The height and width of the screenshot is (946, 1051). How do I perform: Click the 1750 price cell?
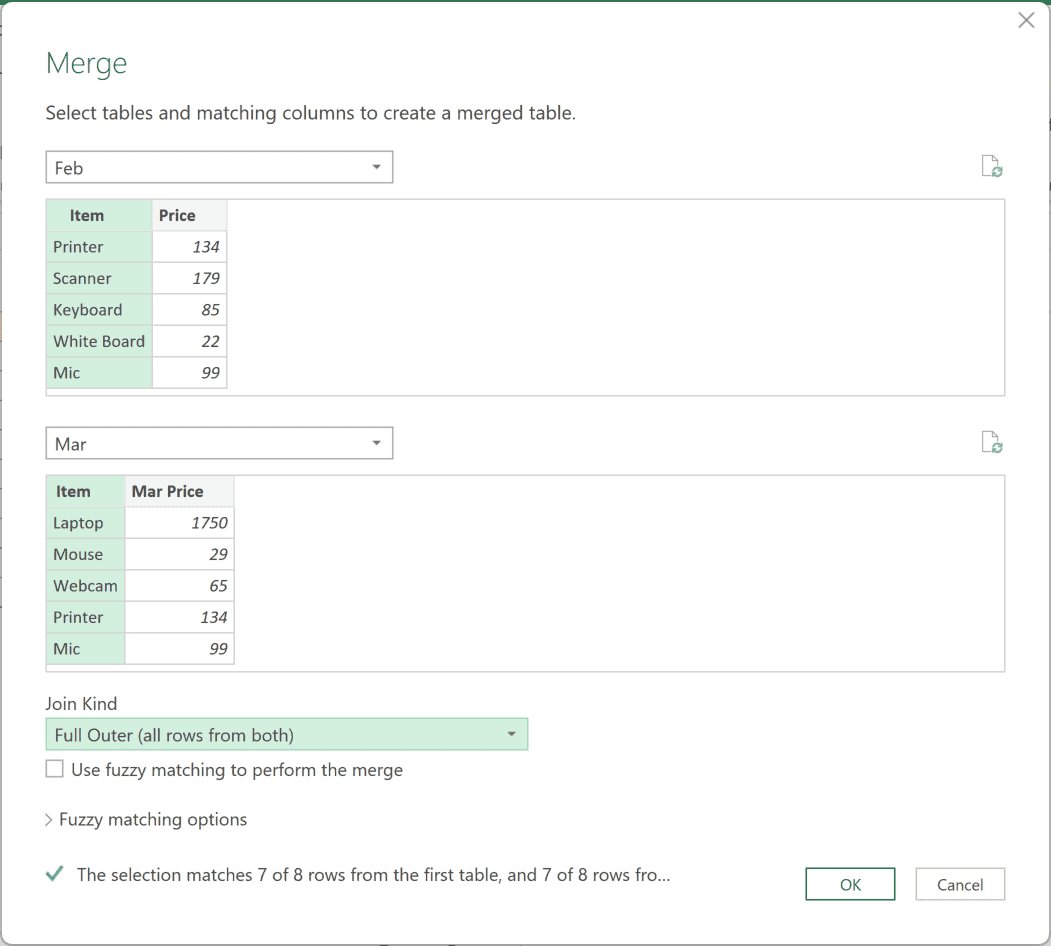180,523
